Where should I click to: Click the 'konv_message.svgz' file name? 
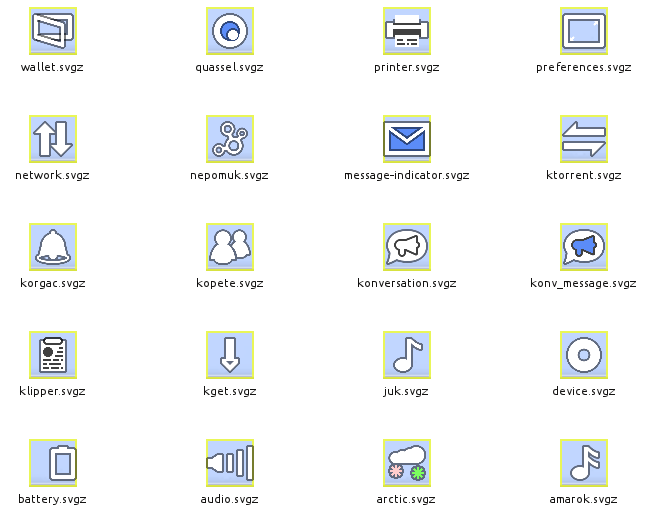(x=583, y=284)
